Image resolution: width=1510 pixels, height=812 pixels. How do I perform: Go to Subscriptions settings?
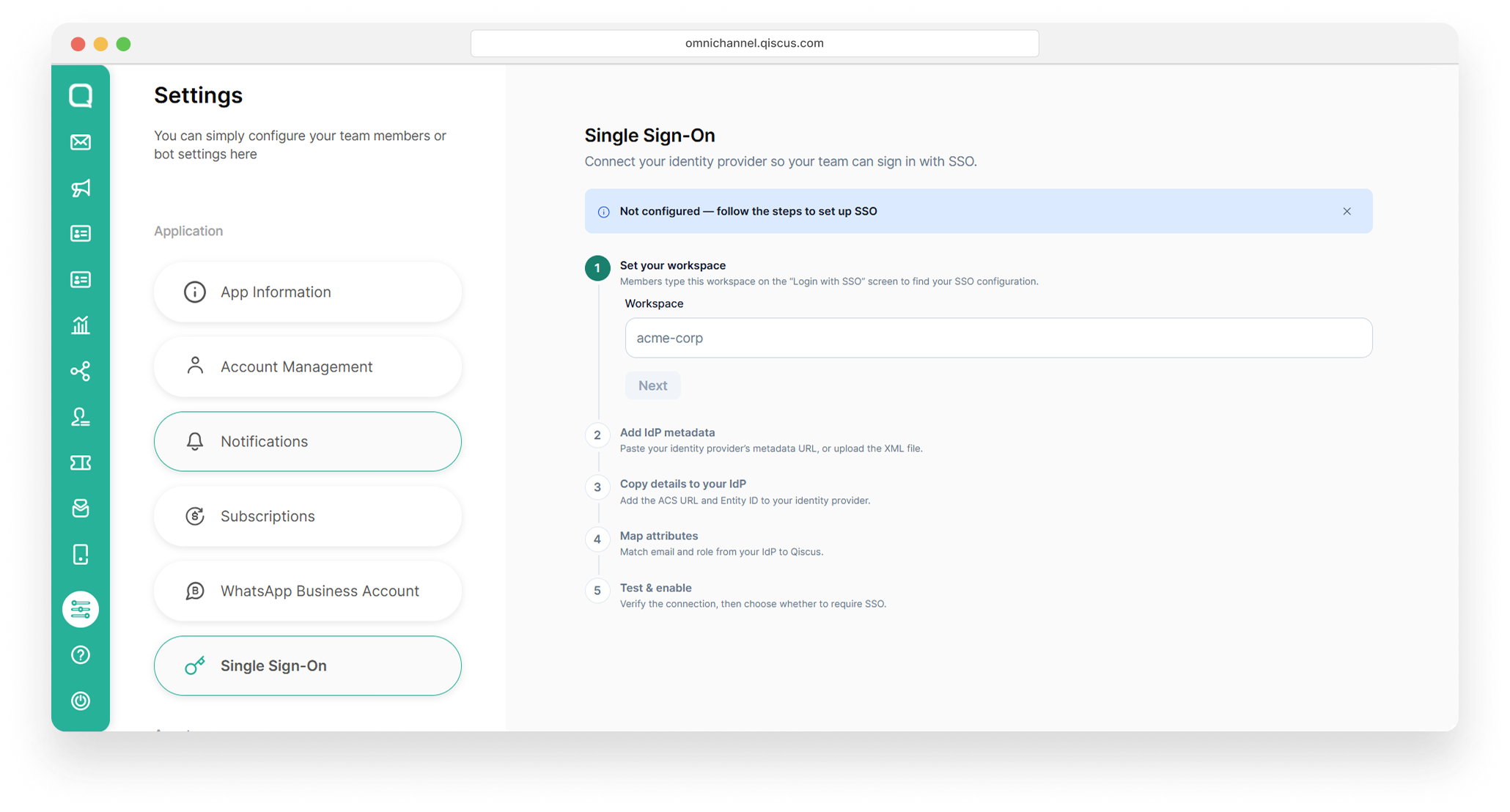pyautogui.click(x=308, y=516)
